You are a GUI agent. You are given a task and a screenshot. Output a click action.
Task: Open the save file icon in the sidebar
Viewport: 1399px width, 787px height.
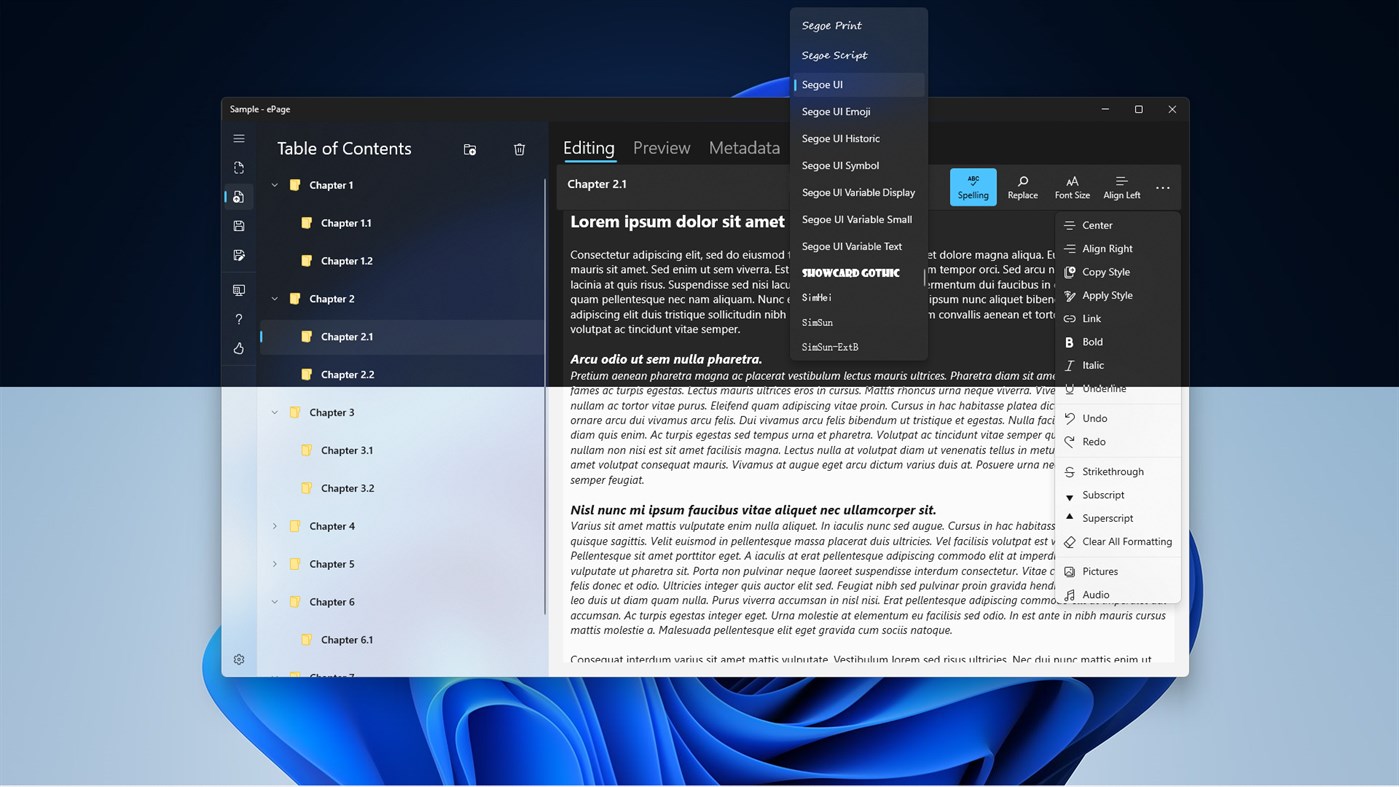tap(238, 226)
